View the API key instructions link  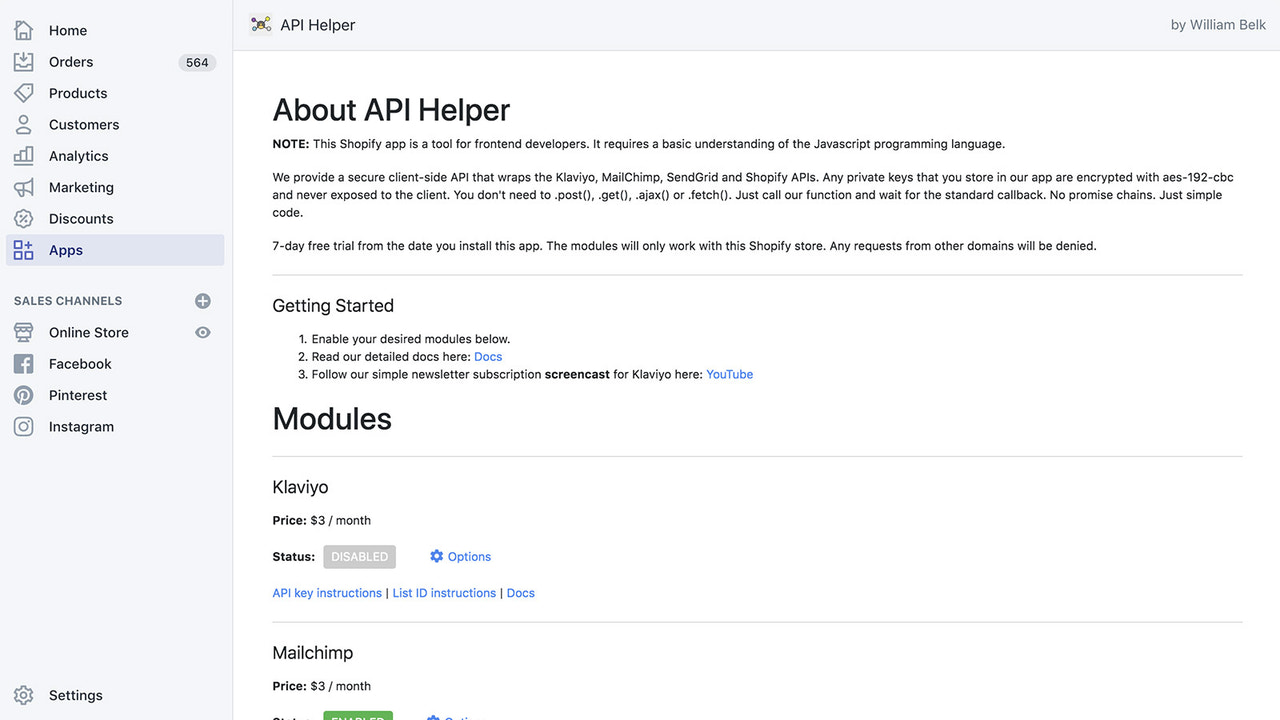coord(327,592)
